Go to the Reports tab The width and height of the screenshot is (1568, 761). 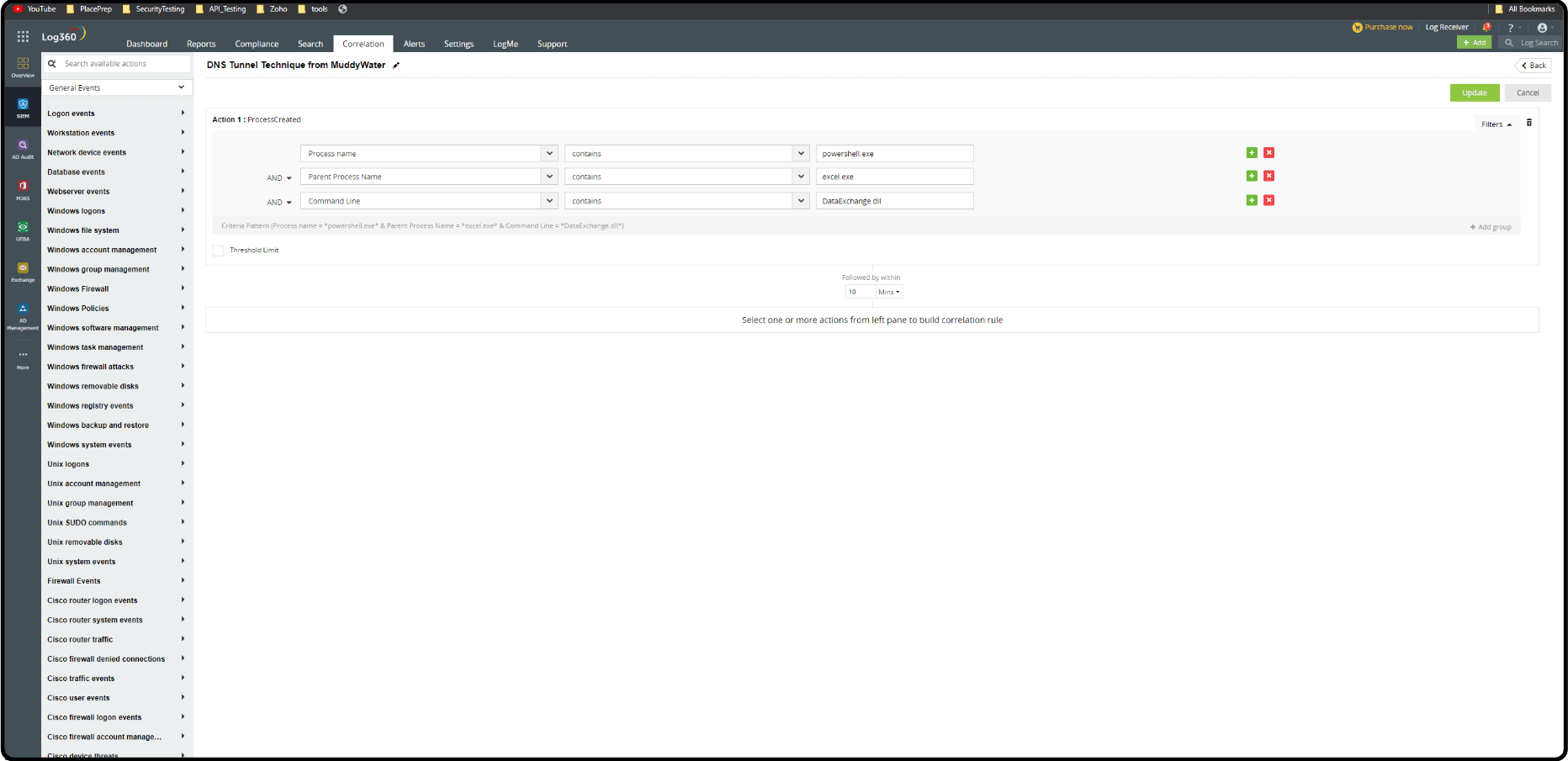[x=201, y=44]
